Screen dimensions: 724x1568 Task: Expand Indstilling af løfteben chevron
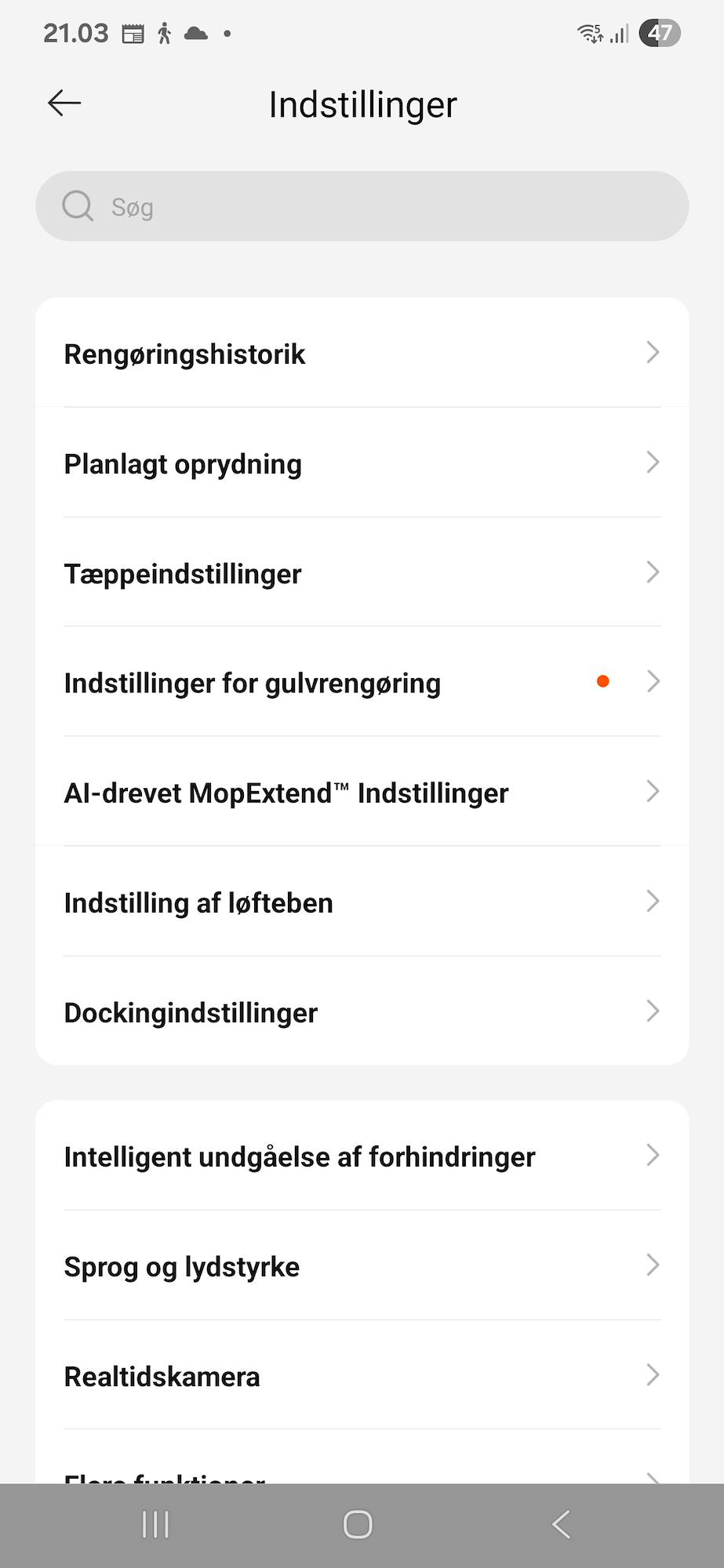tap(653, 902)
